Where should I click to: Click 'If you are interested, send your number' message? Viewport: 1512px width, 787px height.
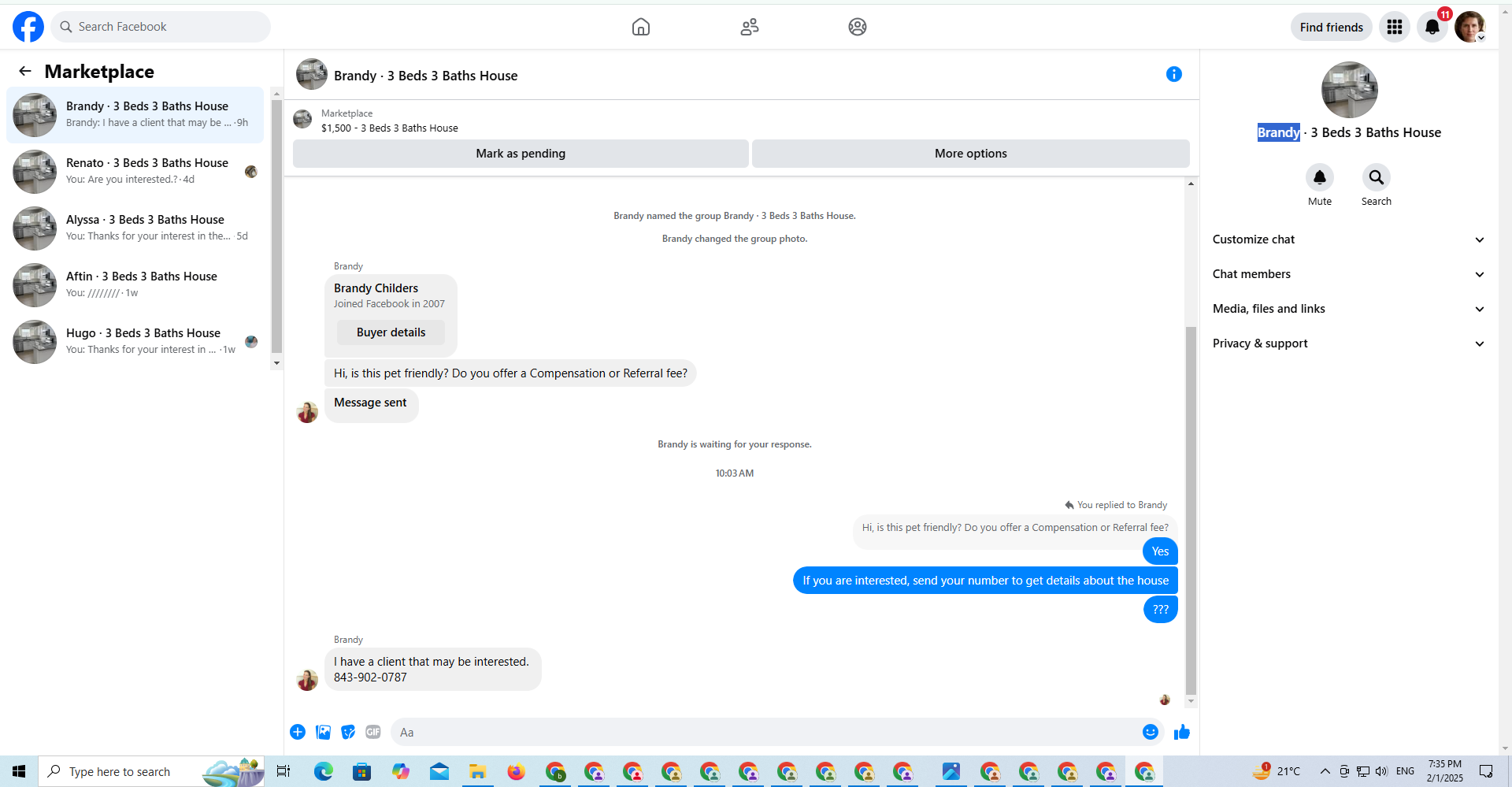985,581
